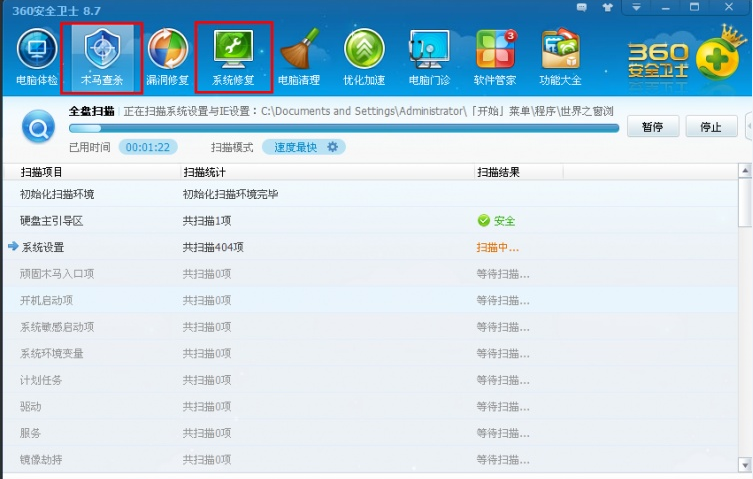The width and height of the screenshot is (753, 479).
Task: Open the 系统修复 system repair icon
Action: pos(233,58)
